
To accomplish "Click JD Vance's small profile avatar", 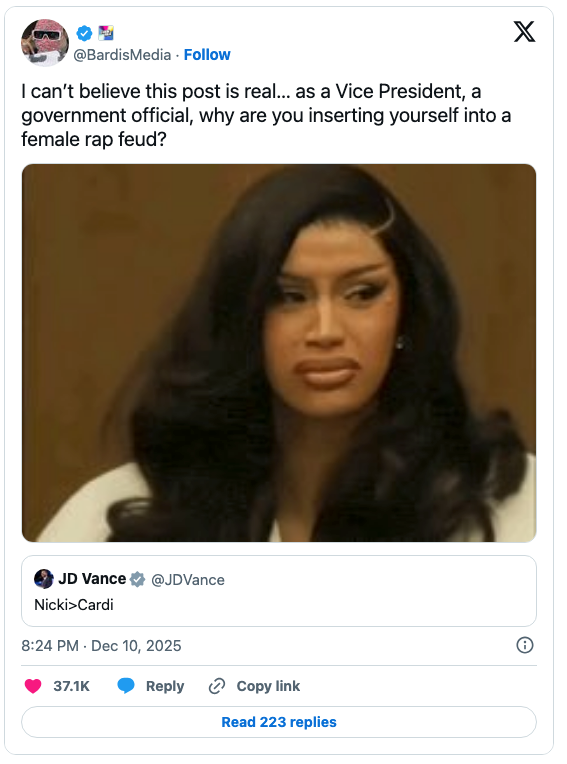I will coord(43,579).
